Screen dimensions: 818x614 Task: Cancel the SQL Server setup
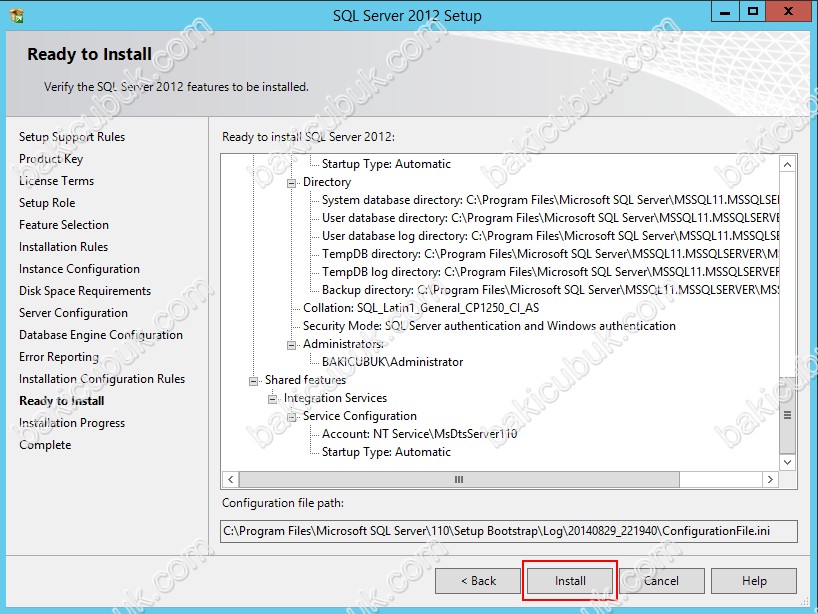point(661,581)
